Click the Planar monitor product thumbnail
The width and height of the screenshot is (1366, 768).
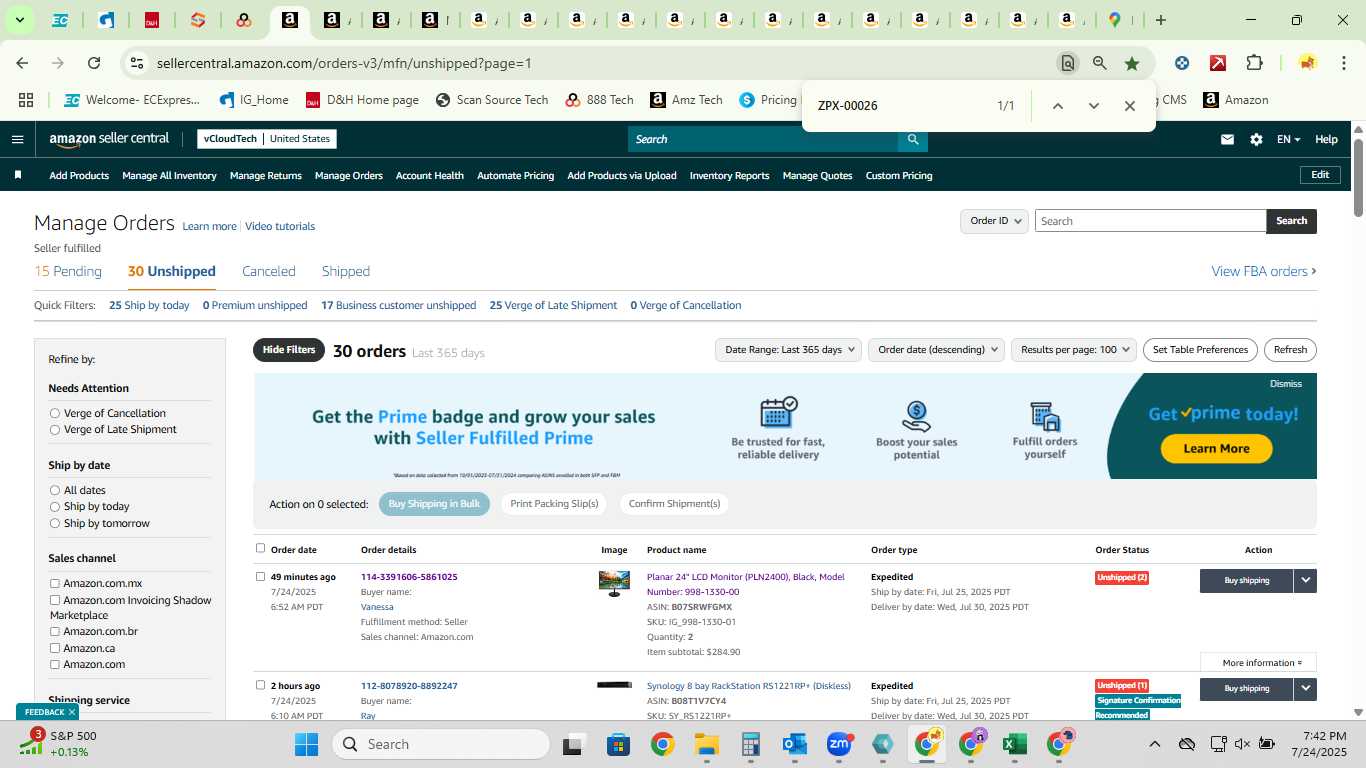[614, 583]
